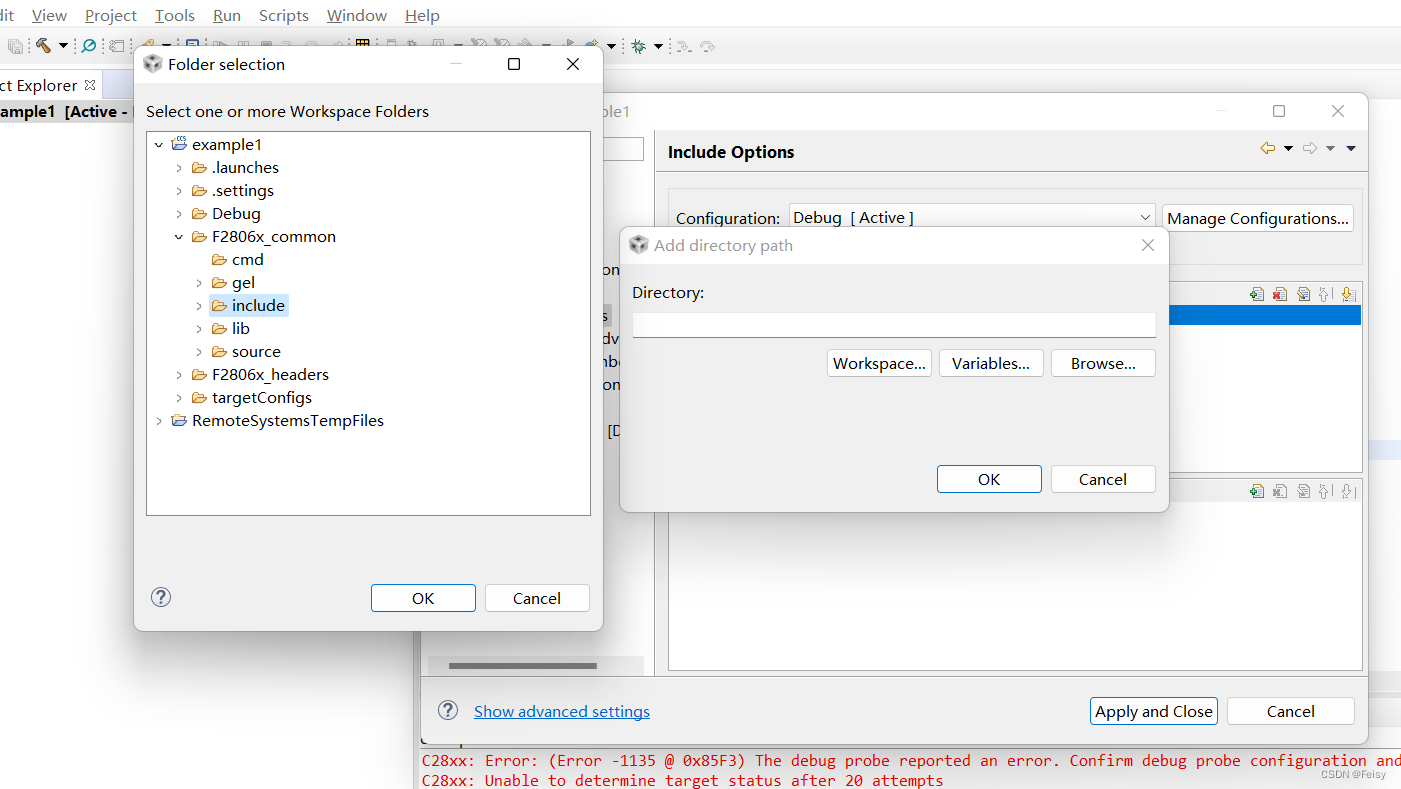Click the blue skip-breakpoints toolbar icon
The height and width of the screenshot is (789, 1401).
coord(89,45)
